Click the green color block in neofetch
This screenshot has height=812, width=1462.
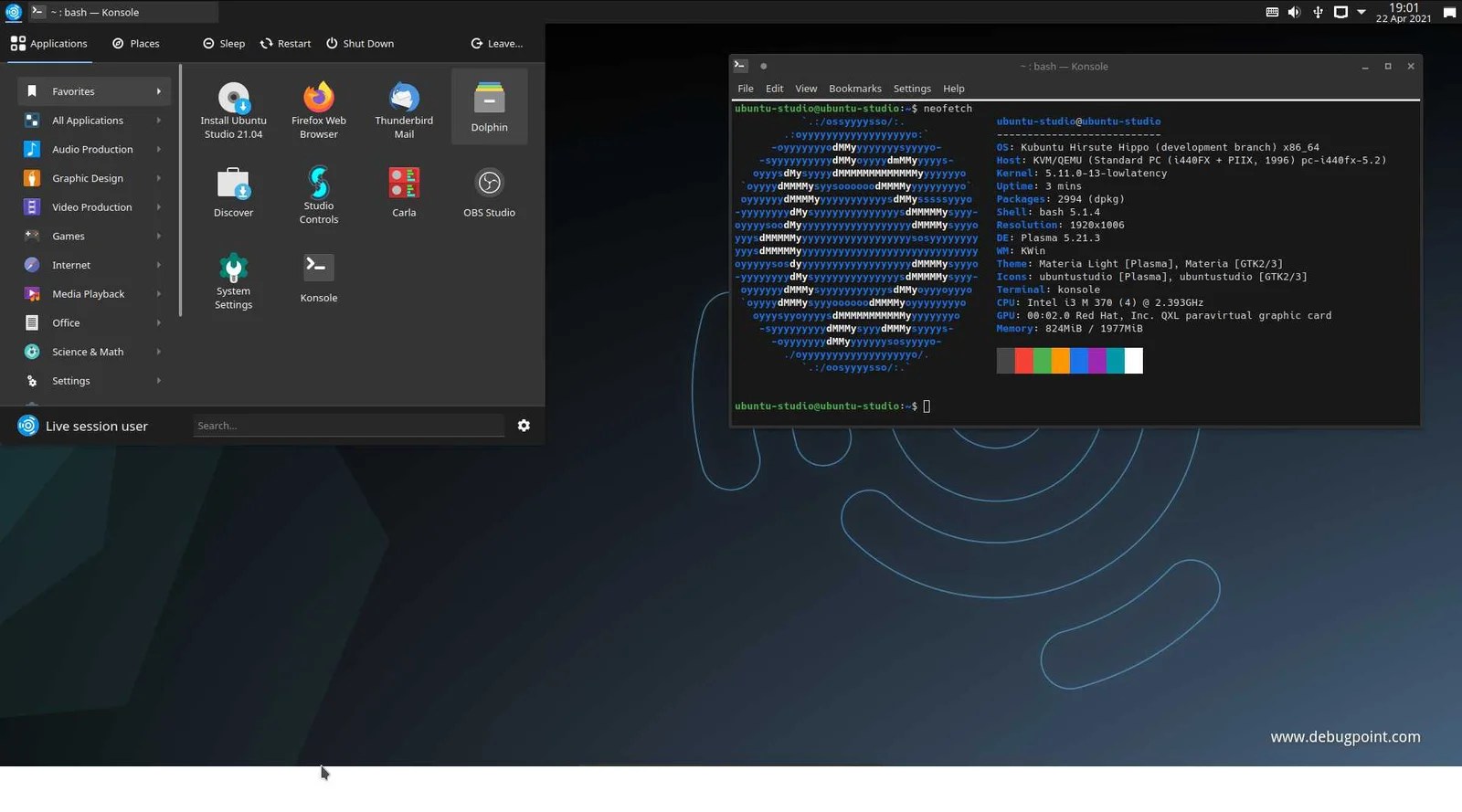coord(1042,360)
